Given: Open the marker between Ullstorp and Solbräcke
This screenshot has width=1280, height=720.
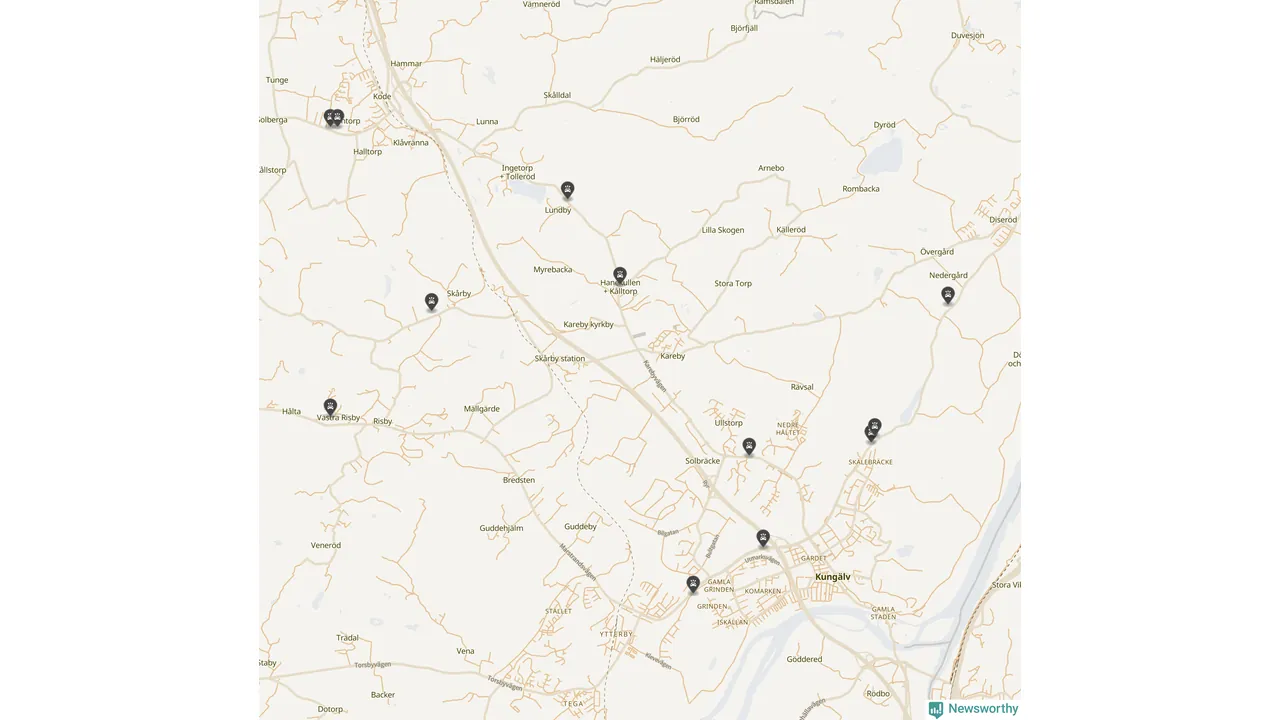Looking at the screenshot, I should point(749,446).
